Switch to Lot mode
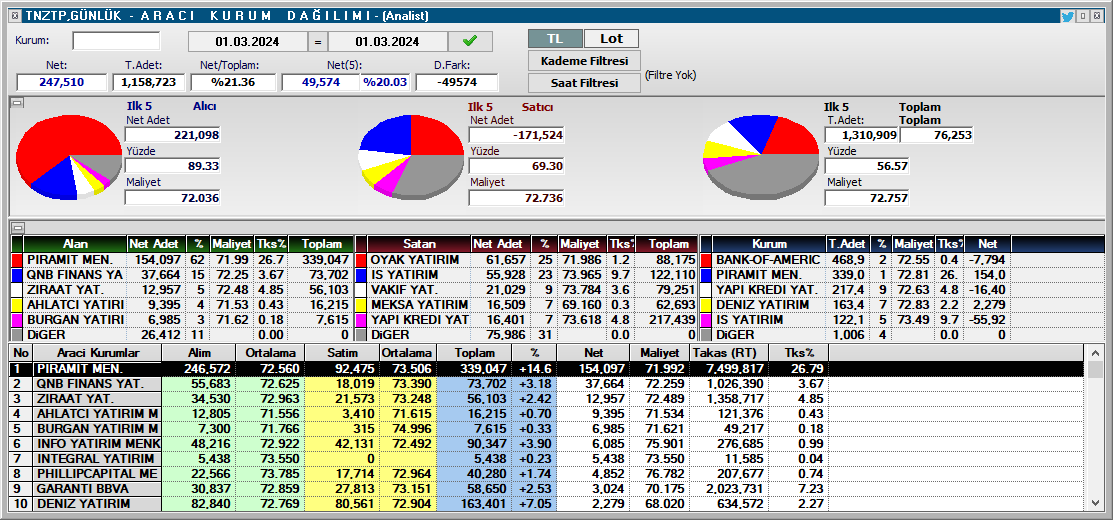Image resolution: width=1113 pixels, height=520 pixels. (x=612, y=38)
